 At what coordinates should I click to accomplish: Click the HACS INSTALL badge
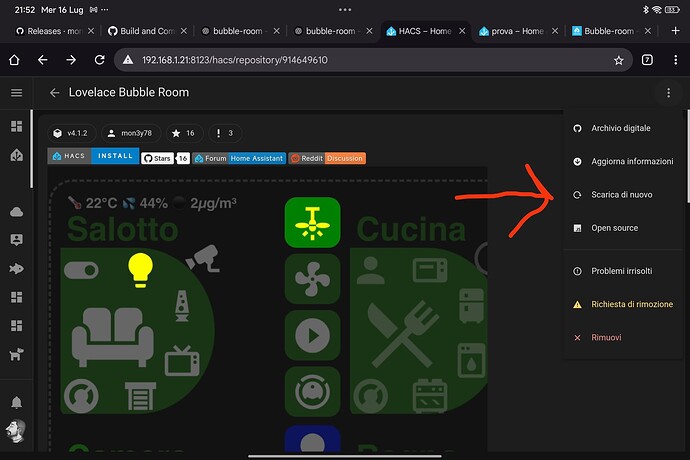click(x=93, y=156)
